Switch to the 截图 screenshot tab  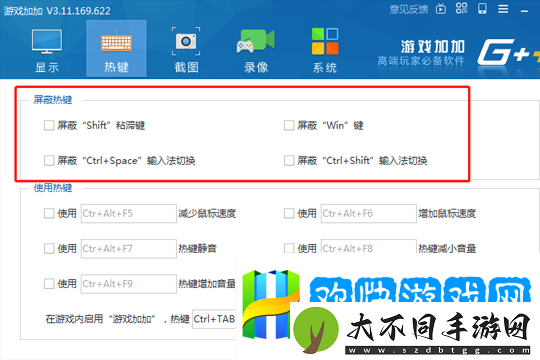tap(186, 49)
